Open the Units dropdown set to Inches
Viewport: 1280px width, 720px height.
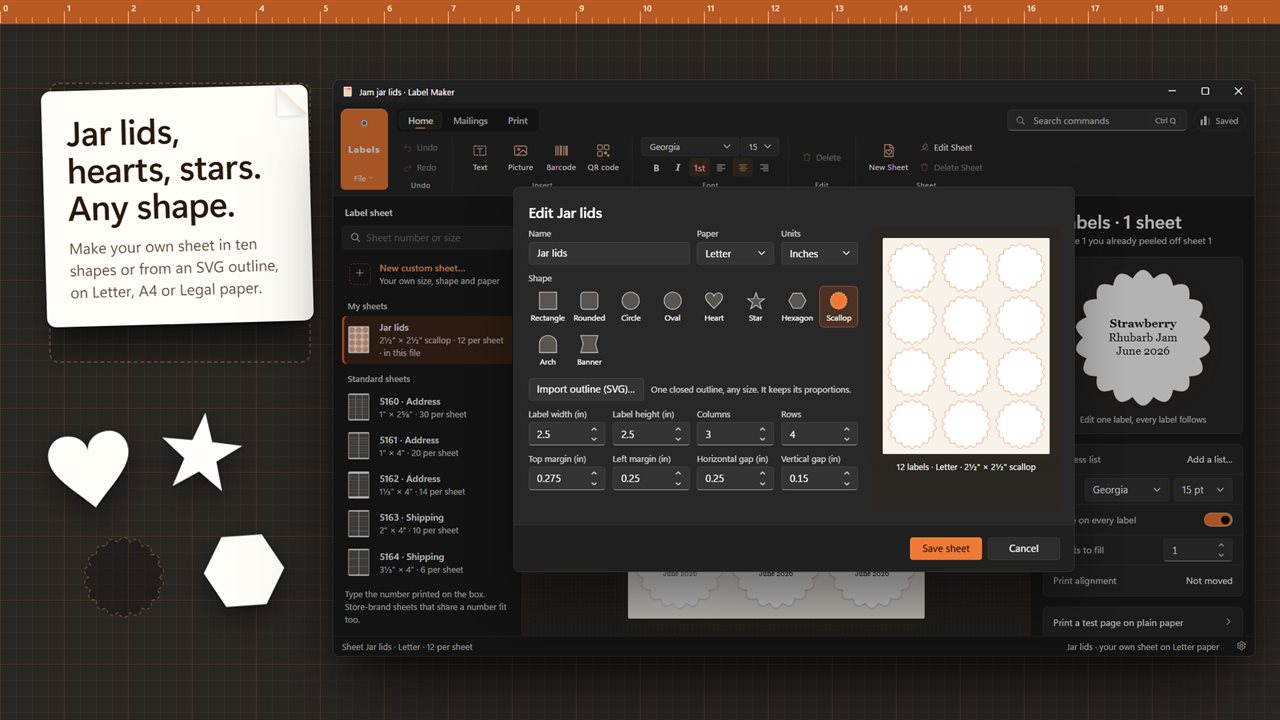(819, 254)
